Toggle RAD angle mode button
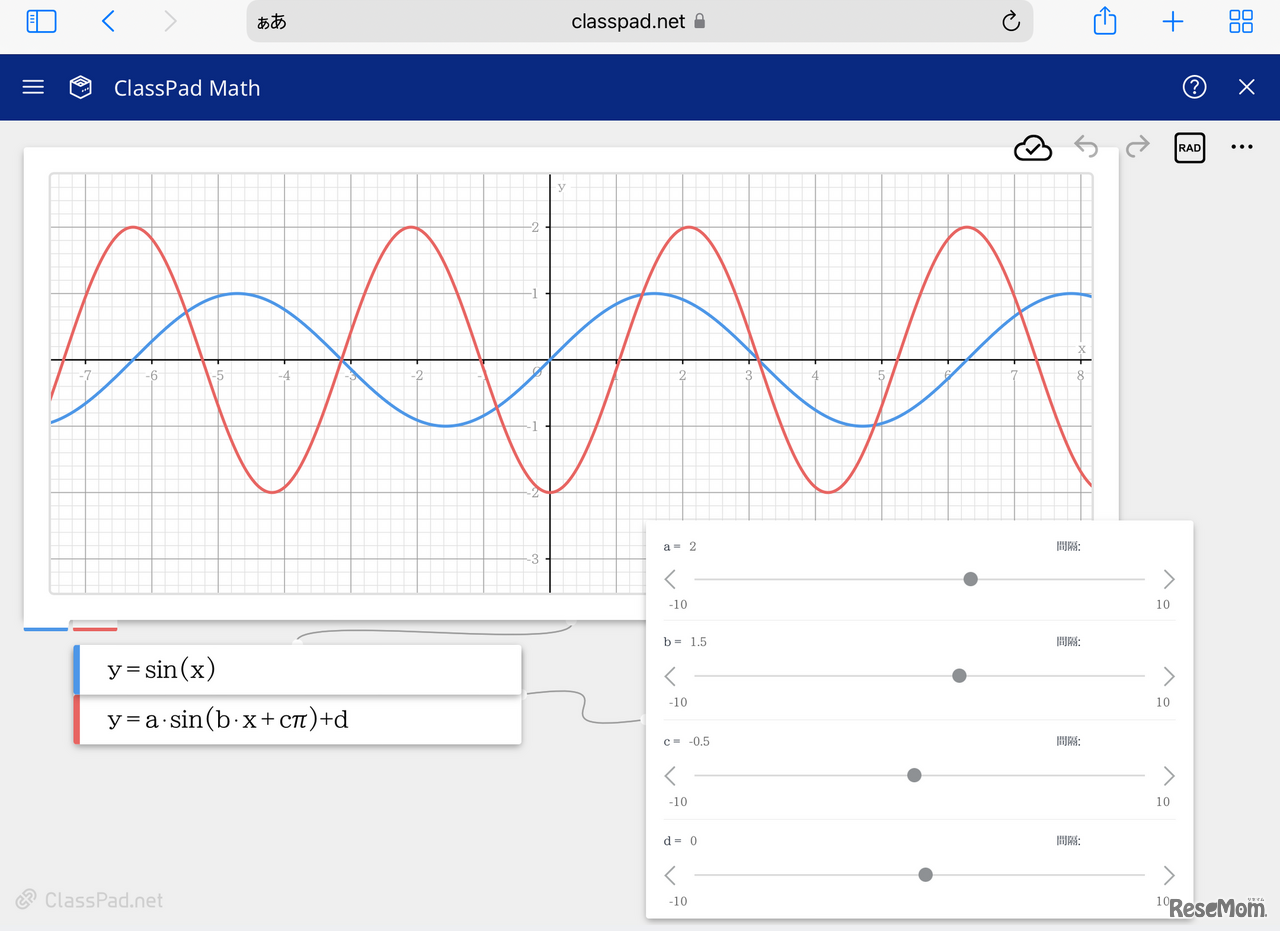1280x931 pixels. [1189, 148]
